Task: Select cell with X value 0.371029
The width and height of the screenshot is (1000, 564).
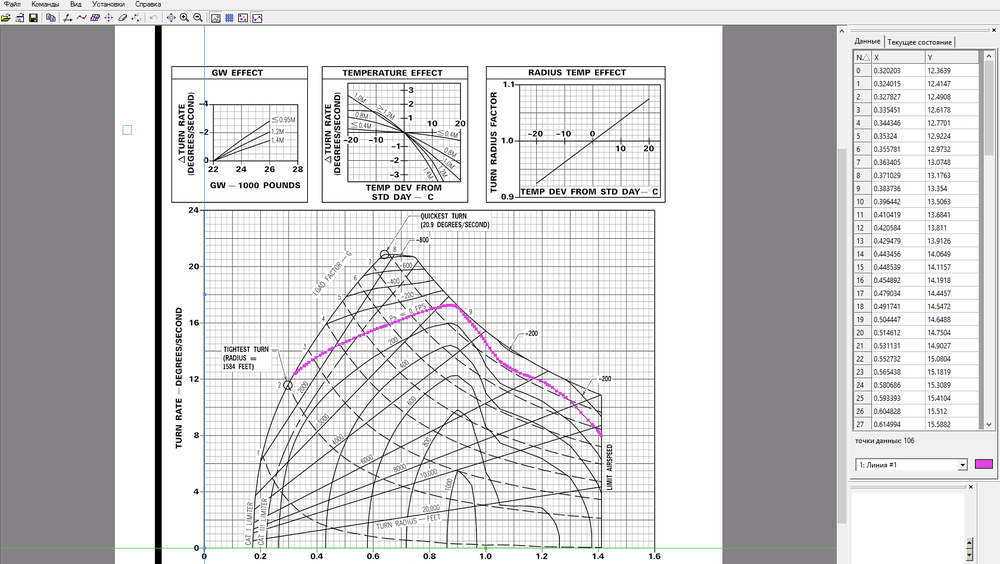Action: [898, 175]
